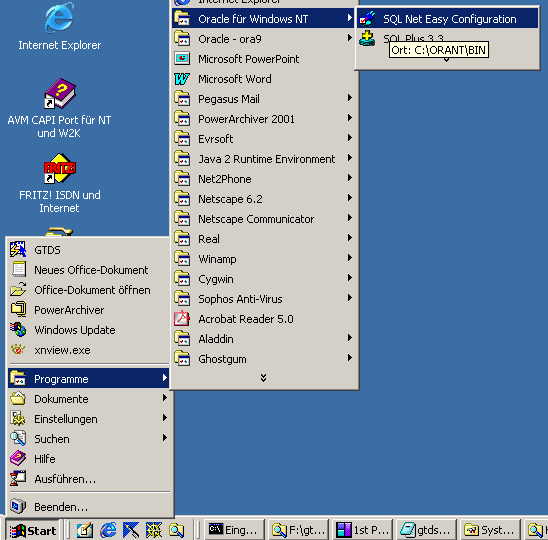
Task: Click the Acrobat Reader 5.0 icon
Action: click(x=182, y=318)
